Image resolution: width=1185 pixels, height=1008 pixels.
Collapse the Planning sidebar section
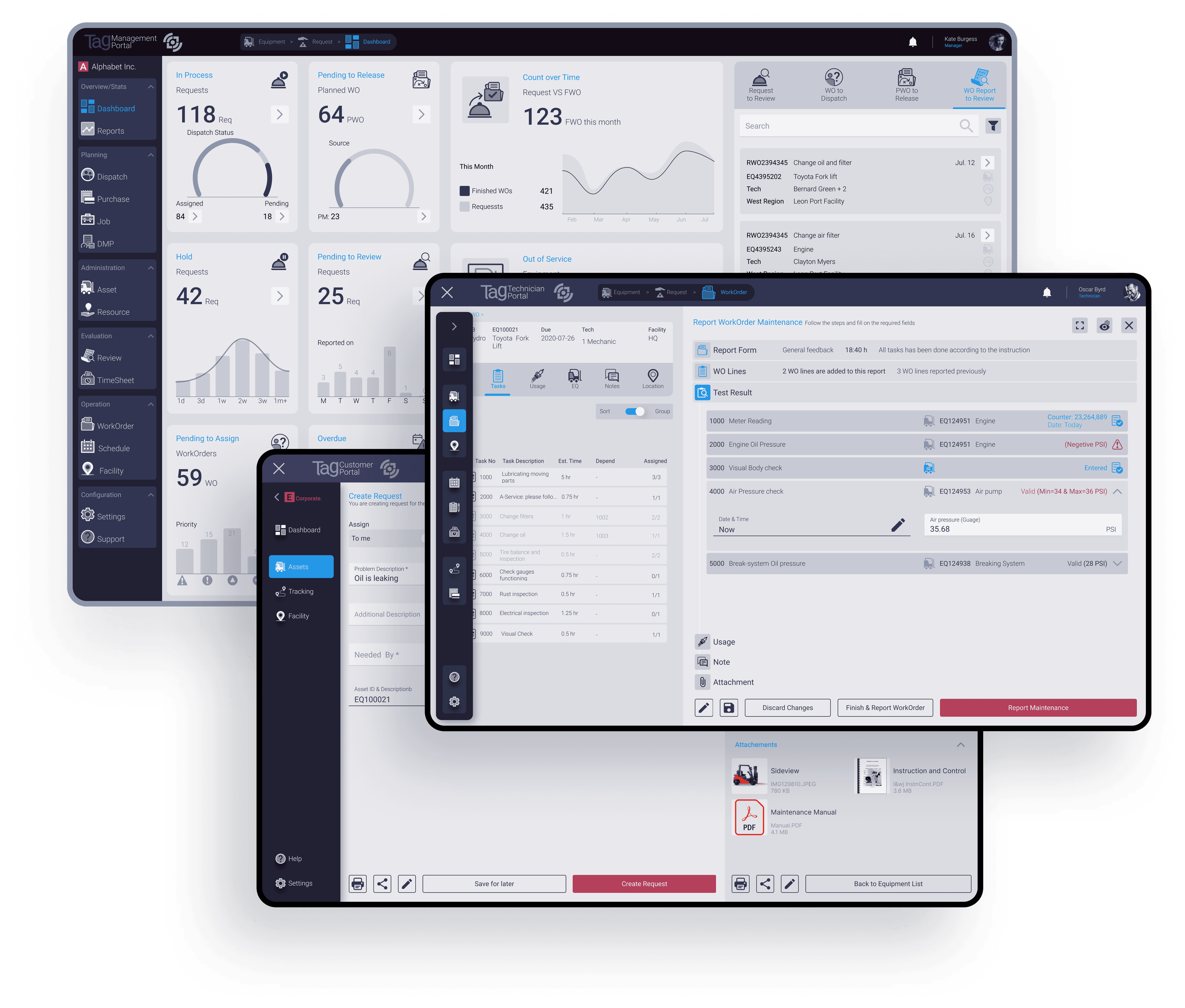pos(151,155)
